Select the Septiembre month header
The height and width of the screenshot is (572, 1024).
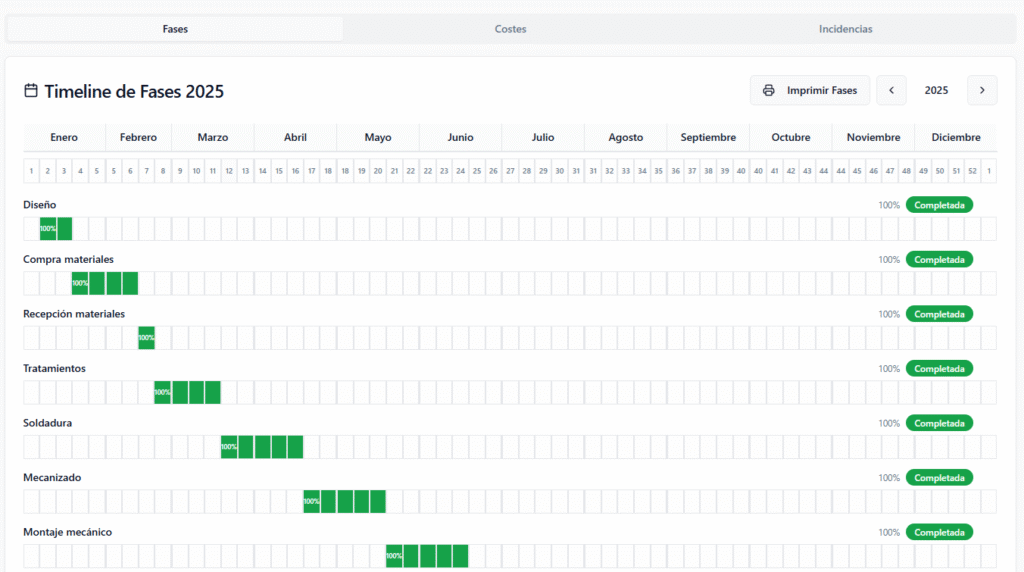pyautogui.click(x=708, y=137)
